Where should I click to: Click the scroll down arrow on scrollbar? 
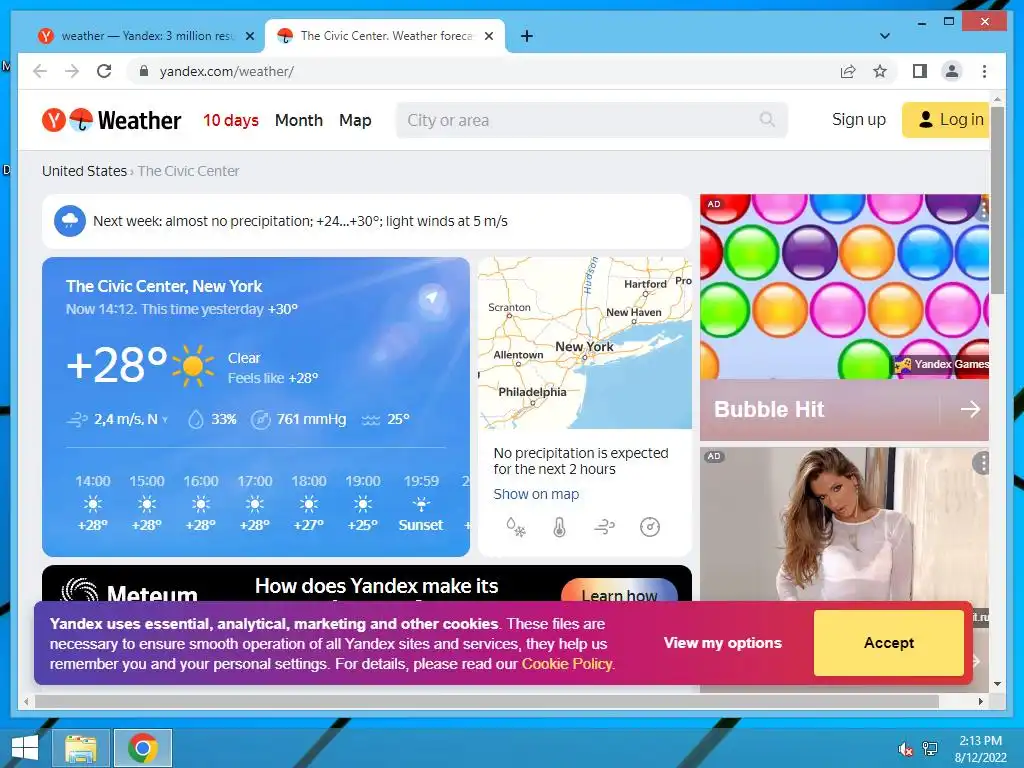pyautogui.click(x=997, y=684)
